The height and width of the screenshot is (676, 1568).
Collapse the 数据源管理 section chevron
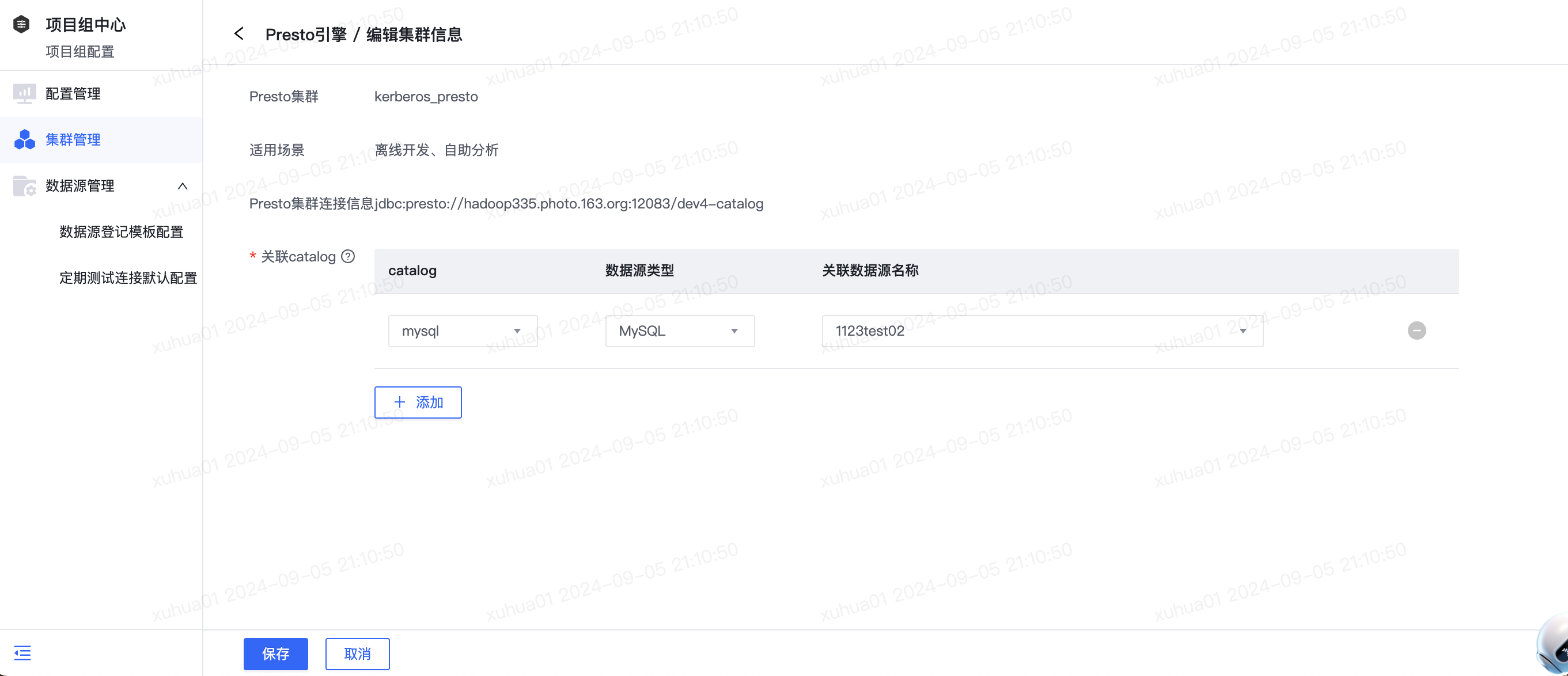coord(183,186)
